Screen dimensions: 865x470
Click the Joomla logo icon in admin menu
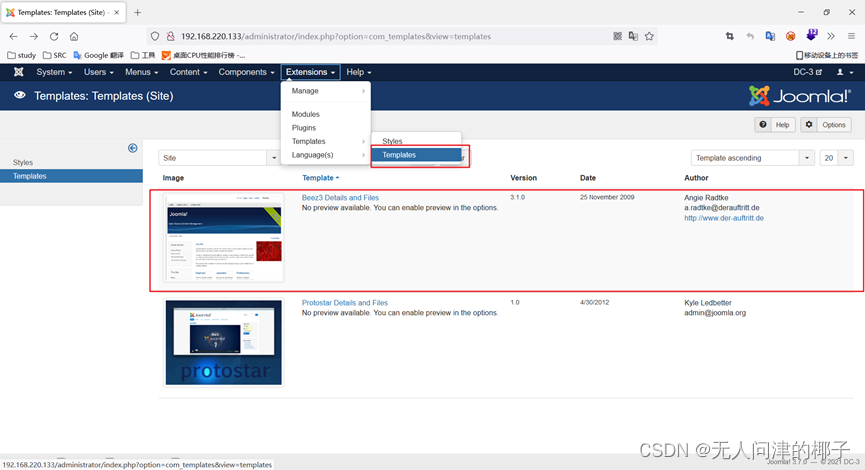[18, 72]
